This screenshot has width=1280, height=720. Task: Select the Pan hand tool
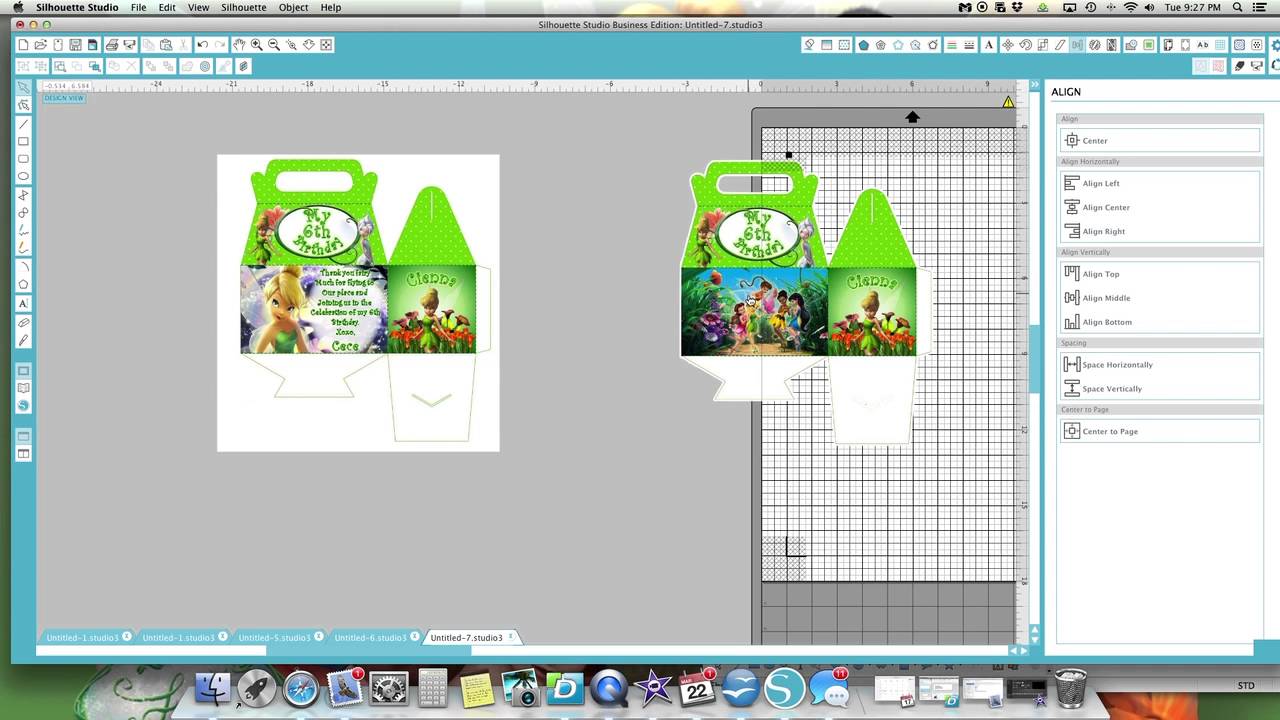239,45
